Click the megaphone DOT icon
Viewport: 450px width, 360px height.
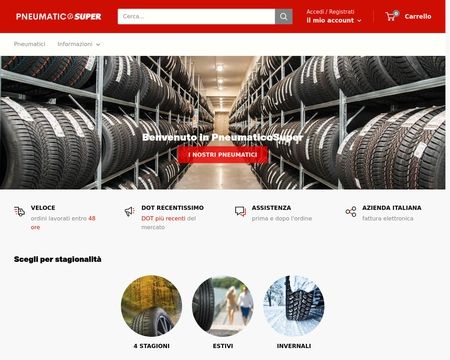(x=130, y=211)
